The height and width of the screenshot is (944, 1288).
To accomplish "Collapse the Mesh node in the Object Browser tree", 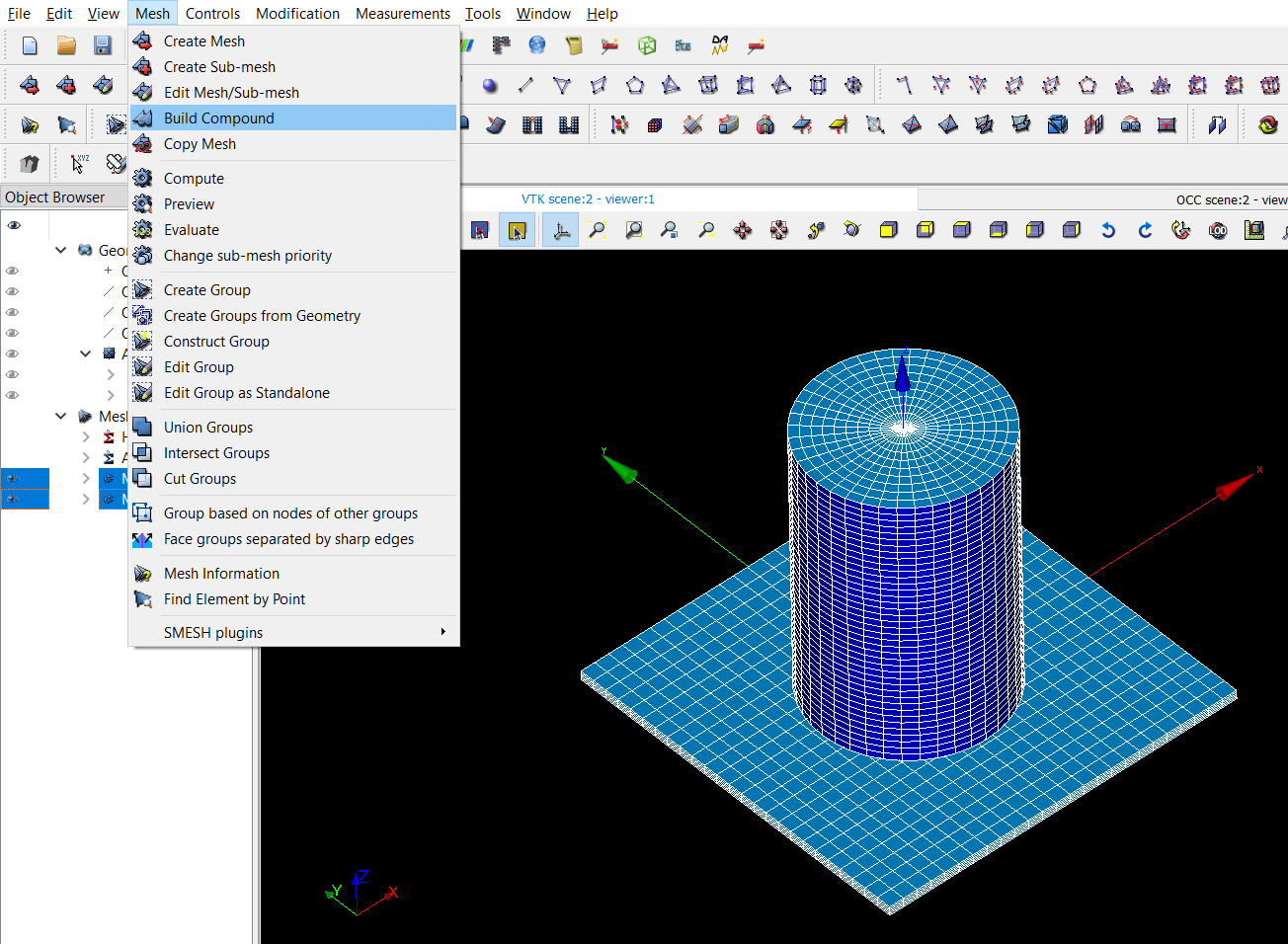I will (60, 416).
